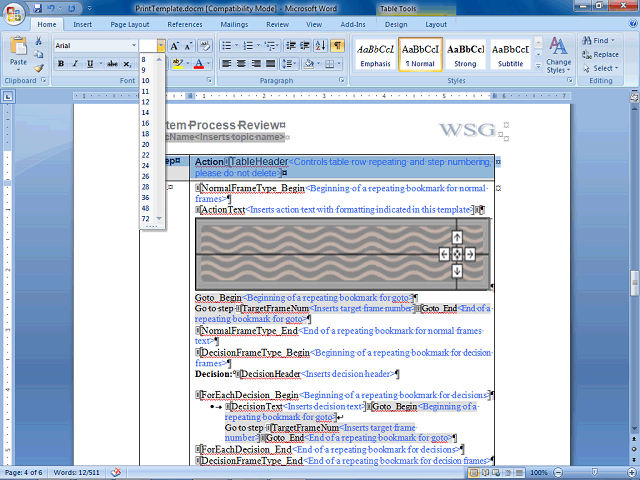The width and height of the screenshot is (640, 480).
Task: Open Paragraph dialog launcher
Action: click(x=342, y=80)
